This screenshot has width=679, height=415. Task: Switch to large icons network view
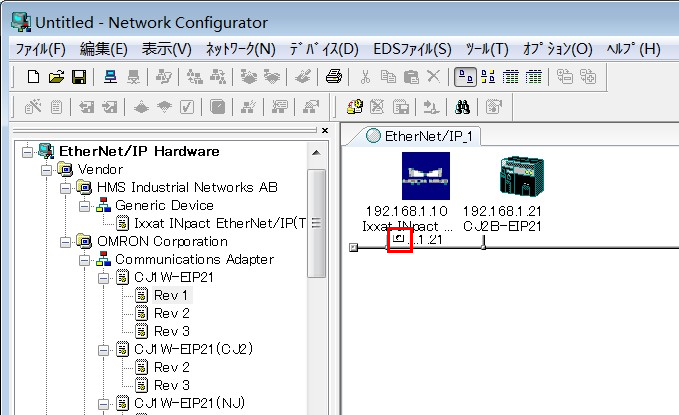[x=466, y=77]
